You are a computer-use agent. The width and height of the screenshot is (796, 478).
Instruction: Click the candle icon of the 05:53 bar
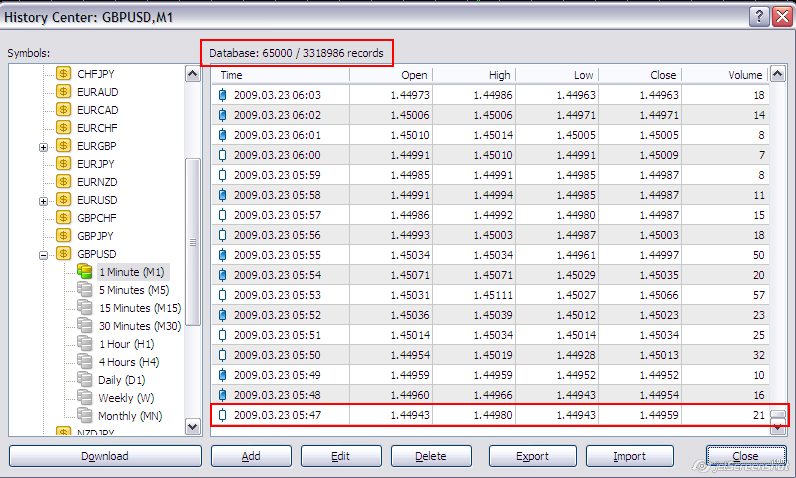[x=222, y=295]
